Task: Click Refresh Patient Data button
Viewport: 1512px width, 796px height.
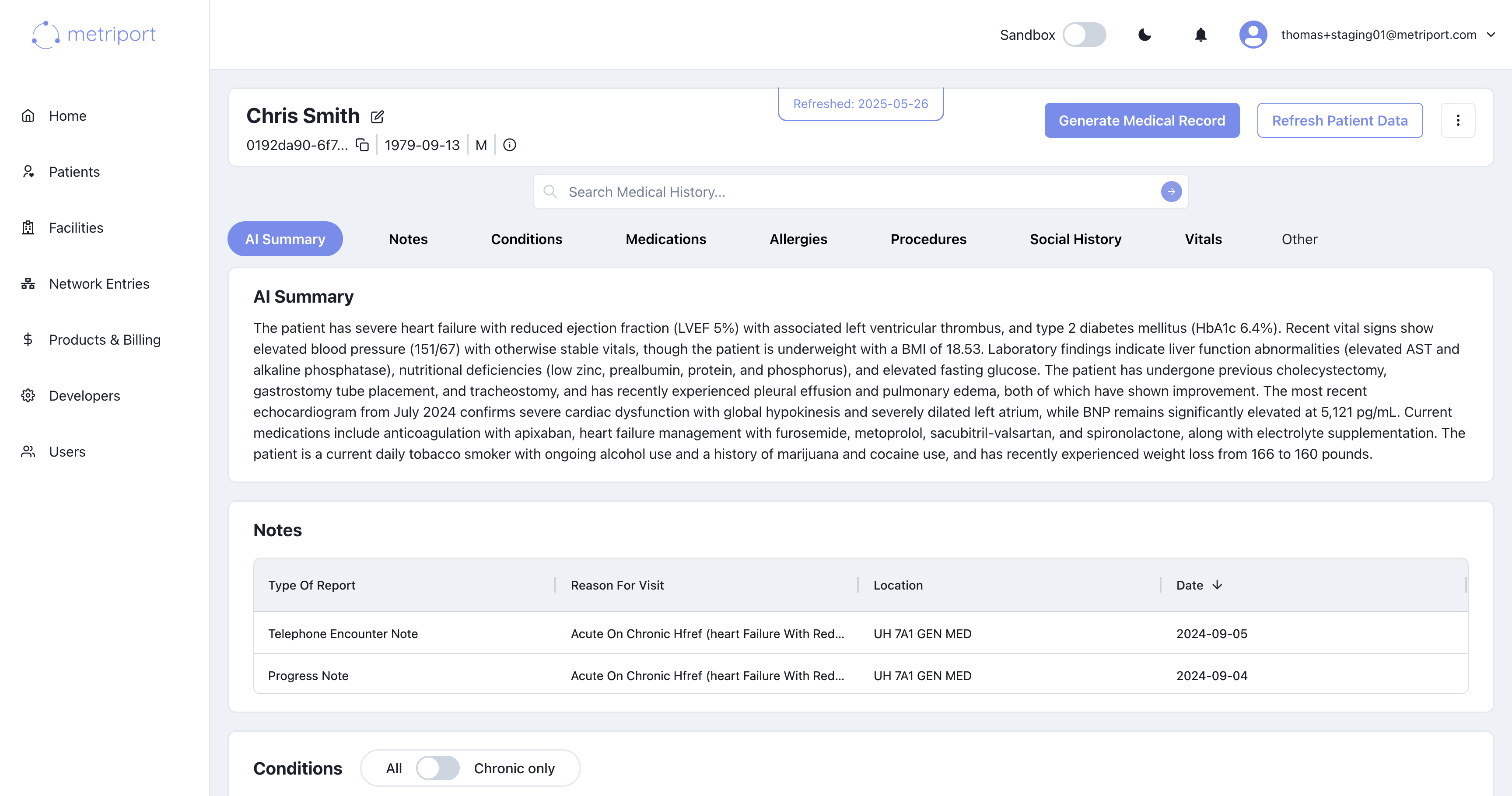Action: pos(1340,120)
